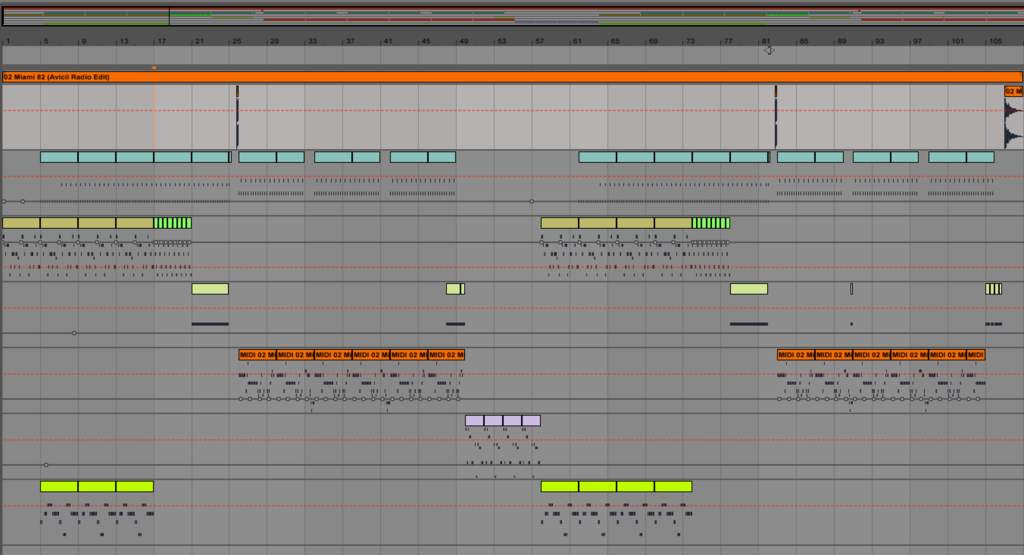Viewport: 1024px width, 555px height.
Task: Select the first yellow clip at bar 1
Action: point(21,223)
